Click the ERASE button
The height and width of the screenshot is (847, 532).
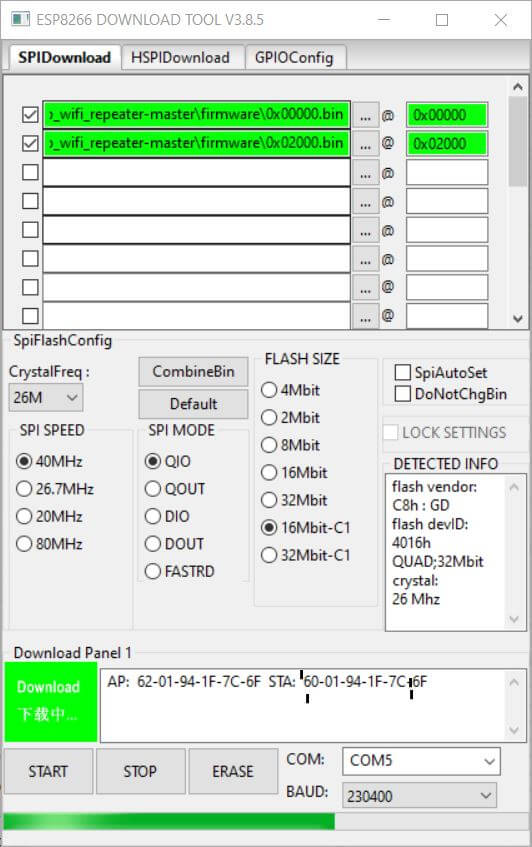click(x=233, y=771)
